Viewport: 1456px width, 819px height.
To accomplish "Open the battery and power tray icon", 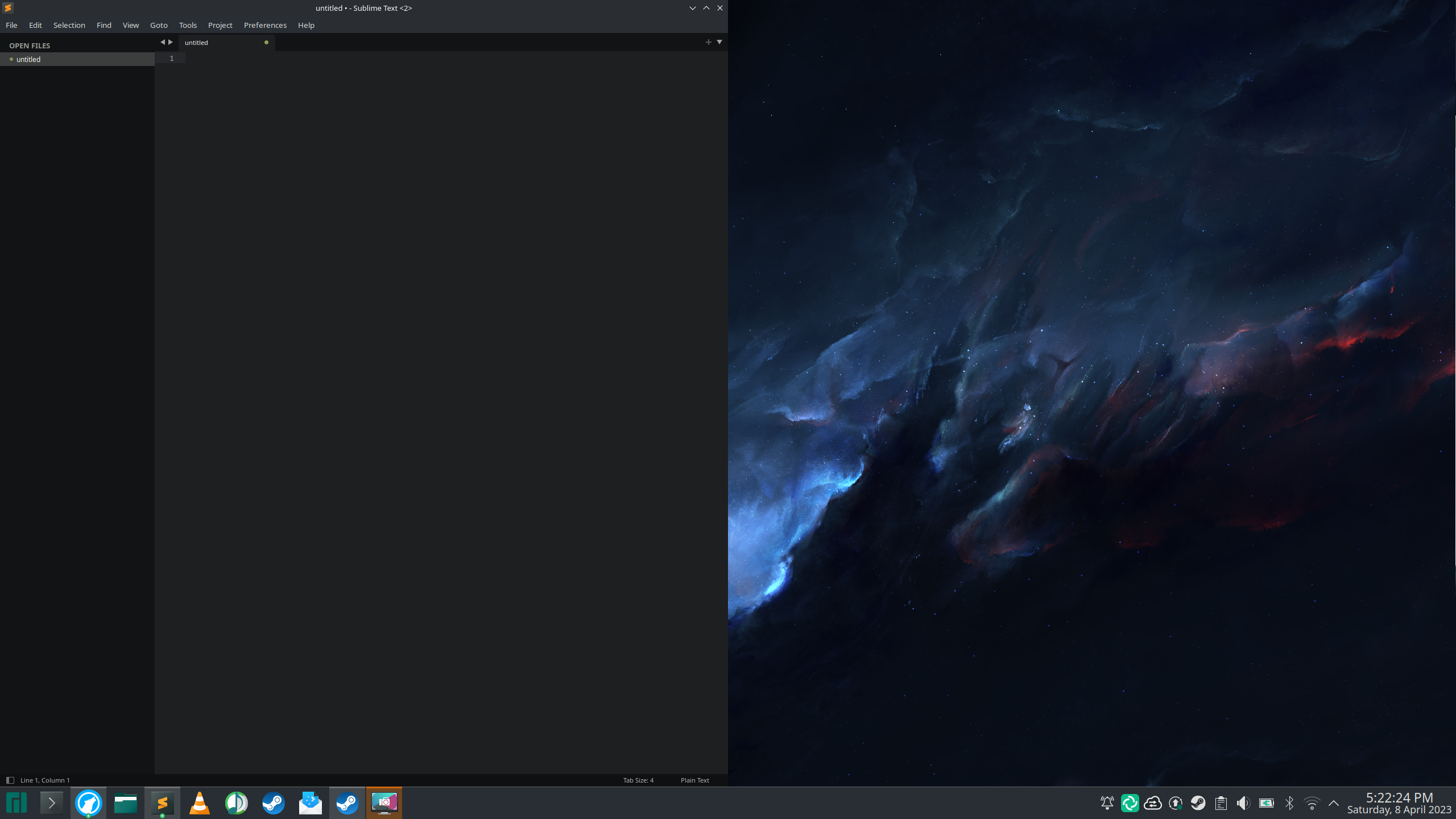I will 1267,803.
